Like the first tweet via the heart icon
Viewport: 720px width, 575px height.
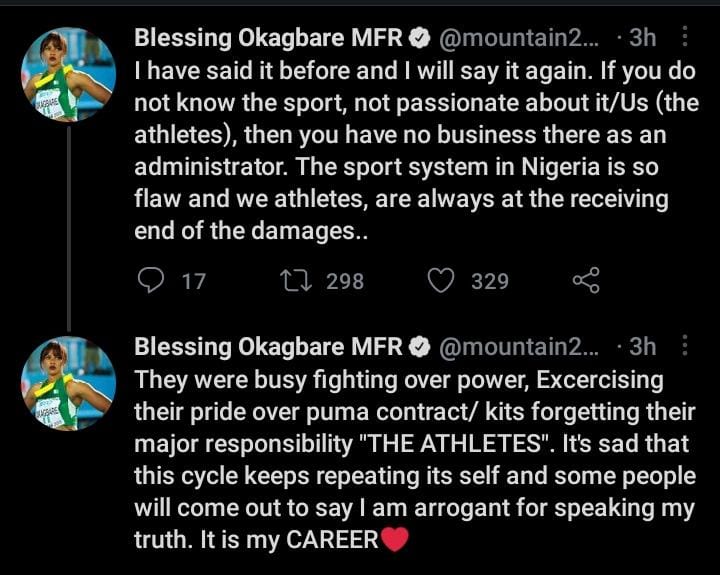click(441, 281)
